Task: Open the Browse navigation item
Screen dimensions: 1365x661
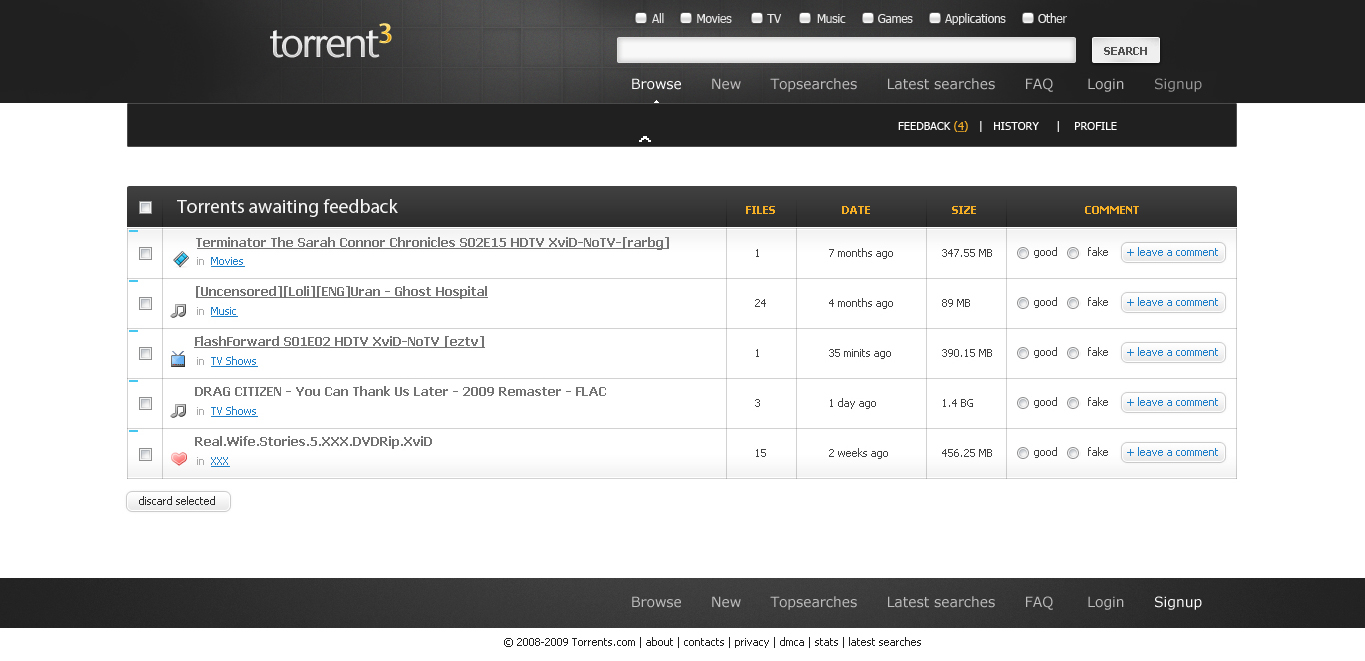Action: click(x=656, y=84)
